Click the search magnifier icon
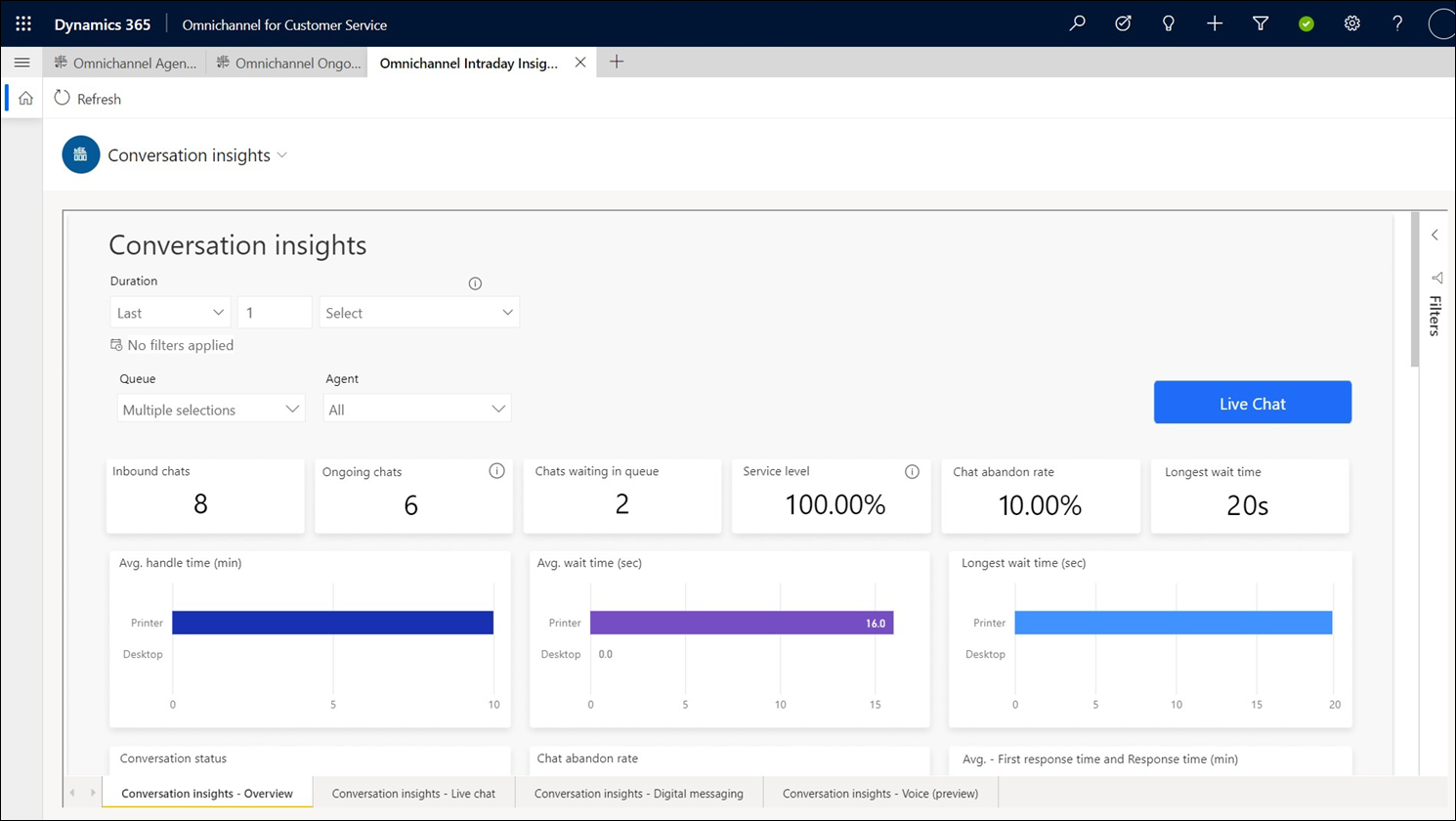 pos(1077,23)
